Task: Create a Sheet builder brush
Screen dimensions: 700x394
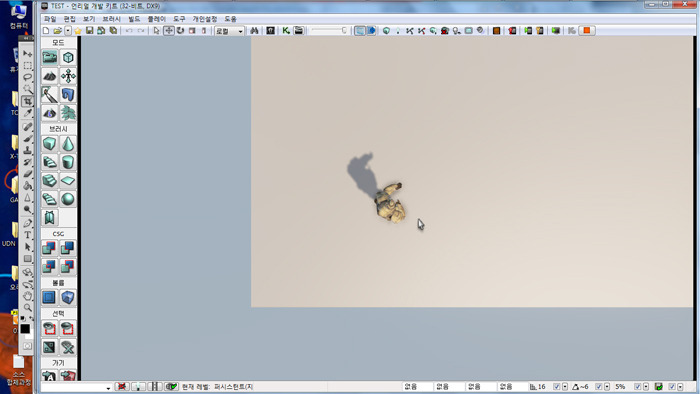Action: (x=68, y=180)
